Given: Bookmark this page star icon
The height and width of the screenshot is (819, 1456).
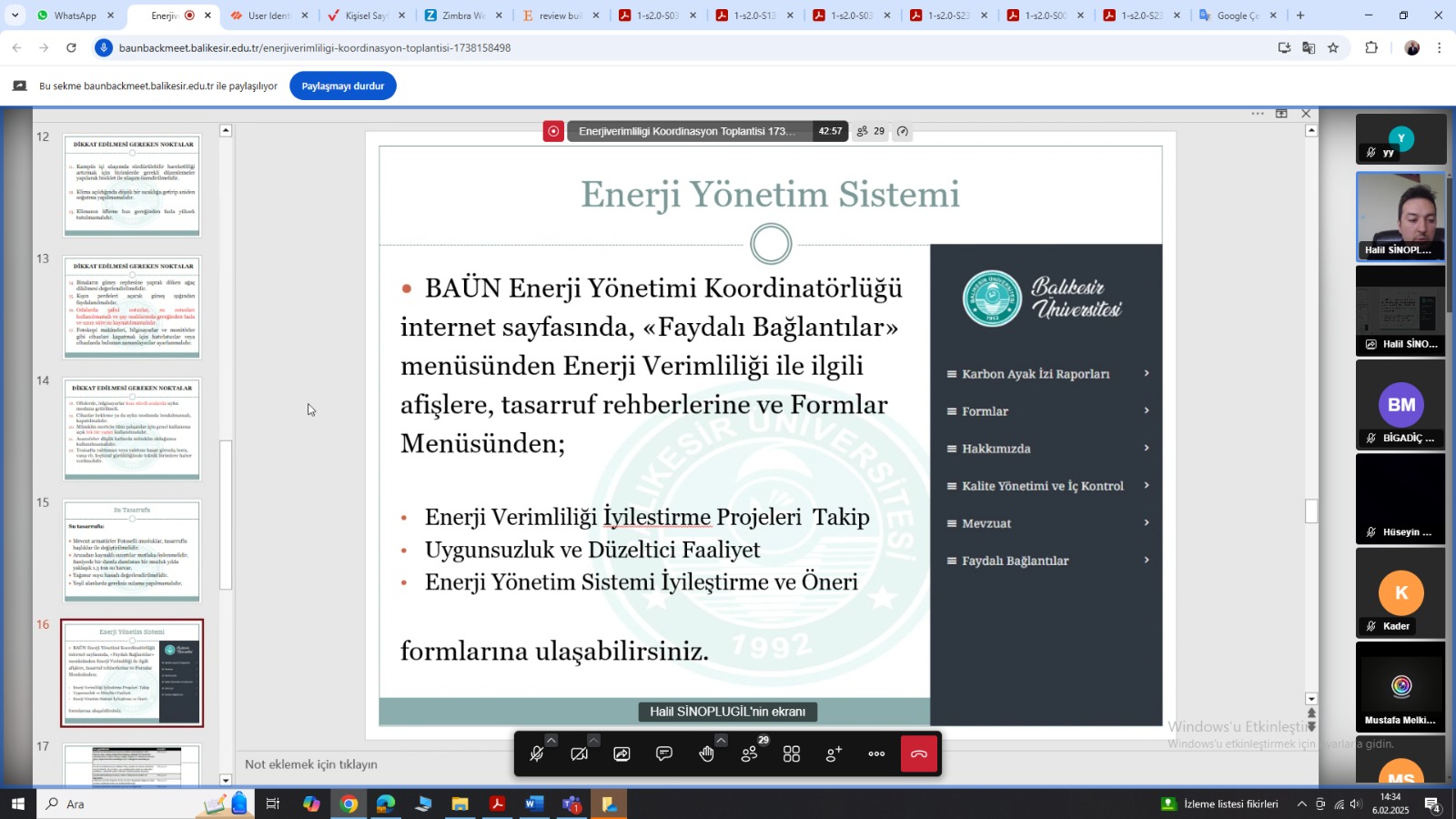Looking at the screenshot, I should (x=1333, y=47).
